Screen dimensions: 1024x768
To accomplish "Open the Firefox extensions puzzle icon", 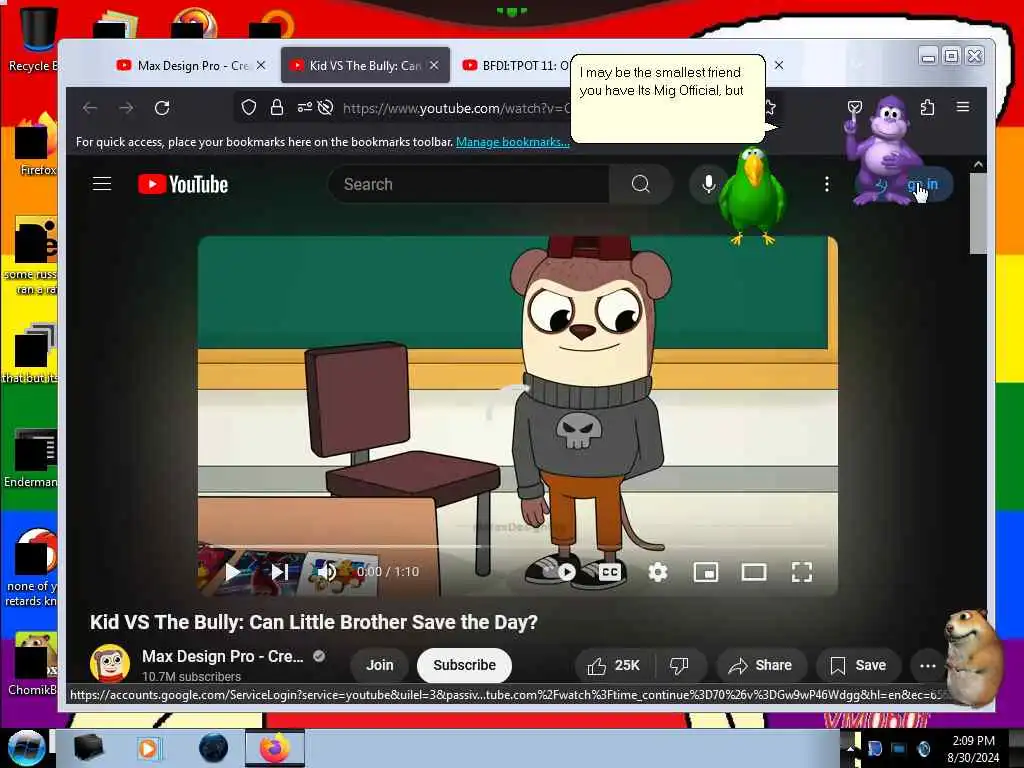I will (x=927, y=107).
